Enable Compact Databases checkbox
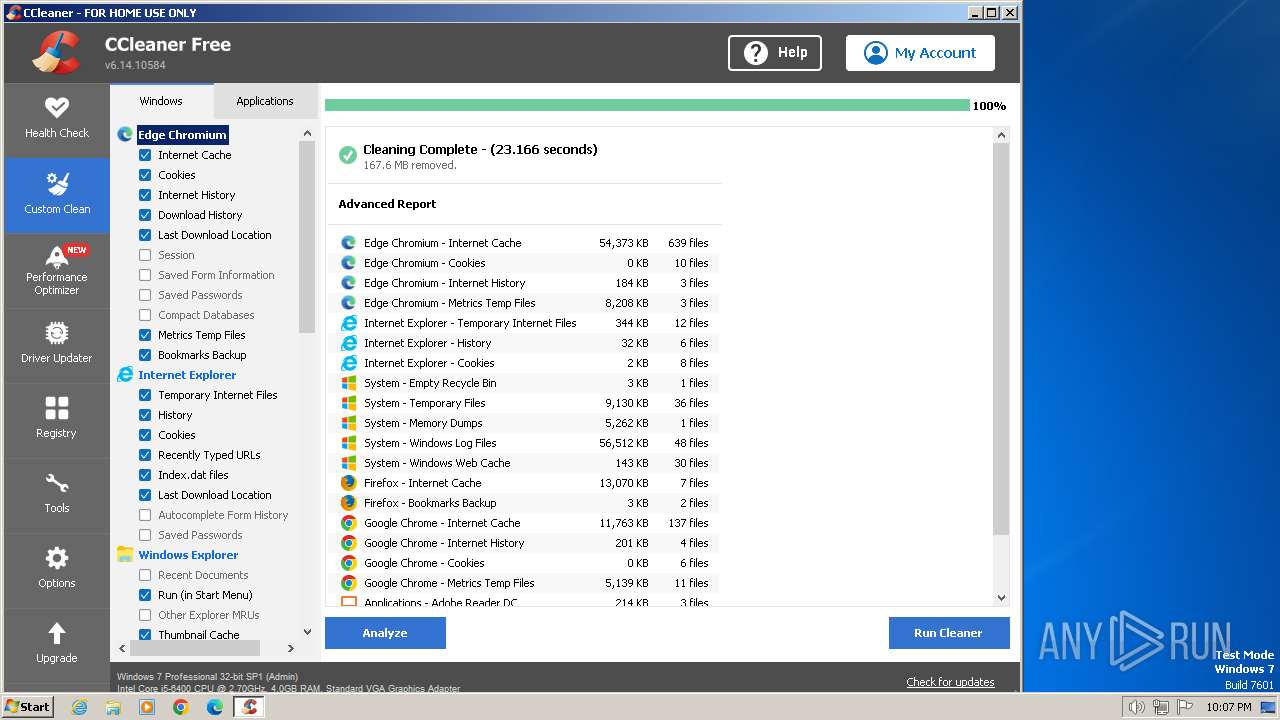Screen dimensions: 1280x720 pyautogui.click(x=145, y=315)
